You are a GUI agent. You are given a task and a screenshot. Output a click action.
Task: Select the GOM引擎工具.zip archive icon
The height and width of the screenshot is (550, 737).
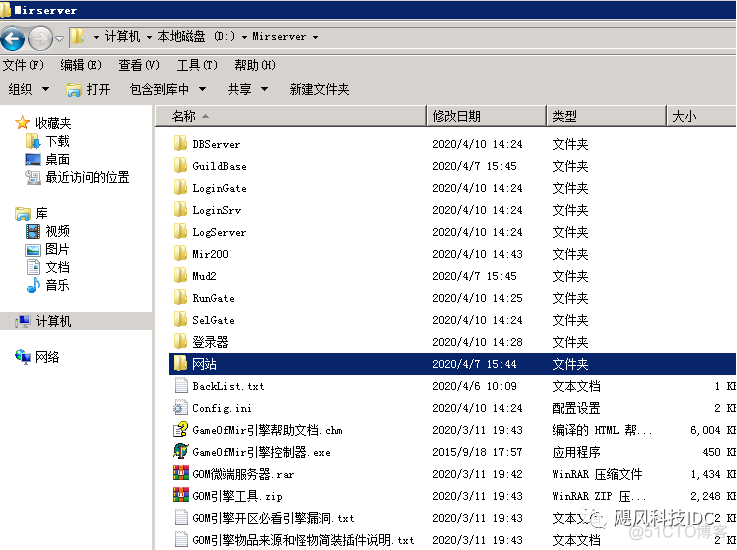[x=181, y=495]
